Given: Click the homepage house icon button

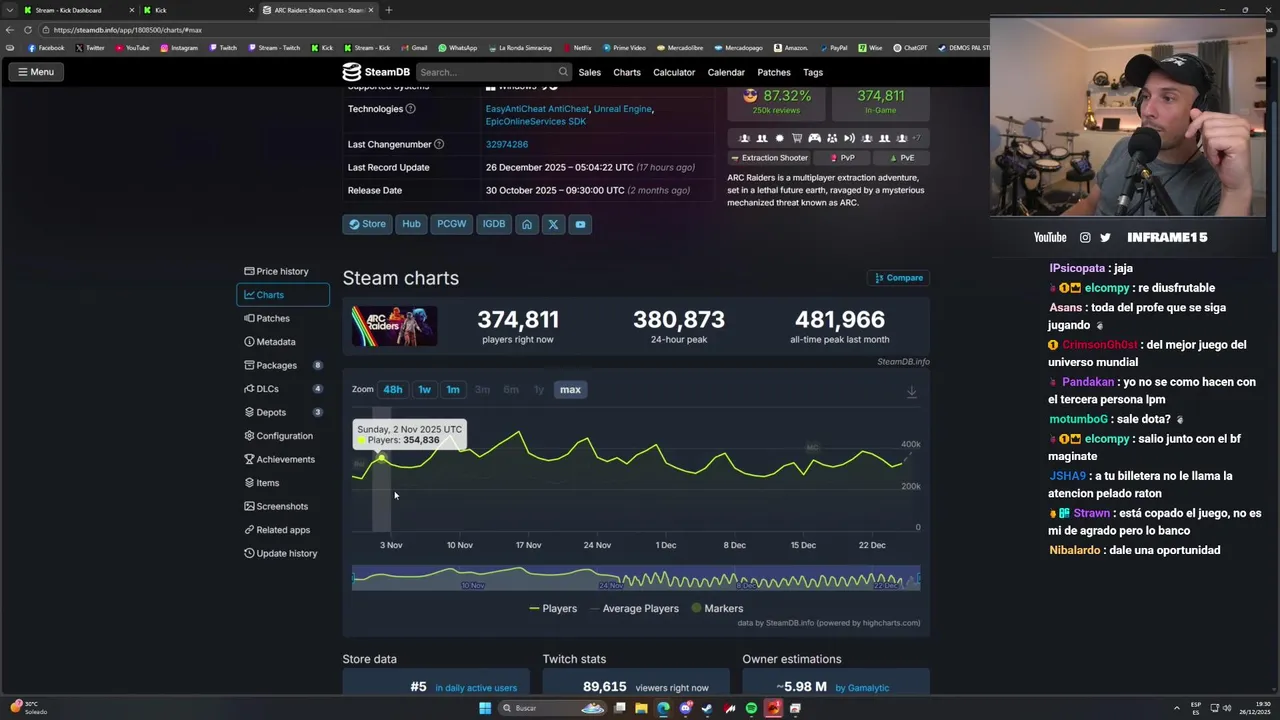Looking at the screenshot, I should [527, 224].
